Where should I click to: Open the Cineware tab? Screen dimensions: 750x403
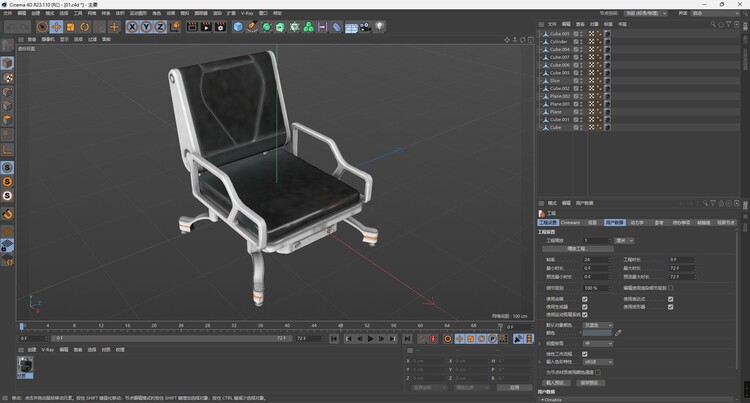(570, 222)
